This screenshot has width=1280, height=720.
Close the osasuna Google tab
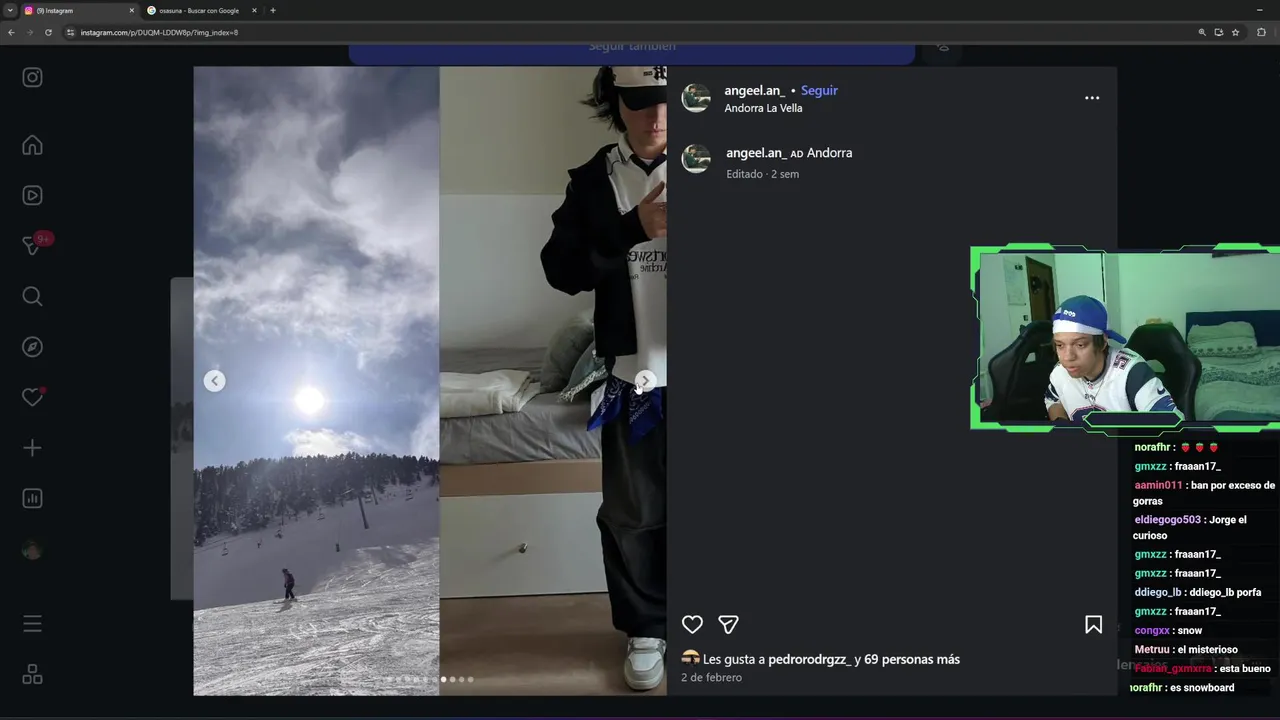(254, 10)
